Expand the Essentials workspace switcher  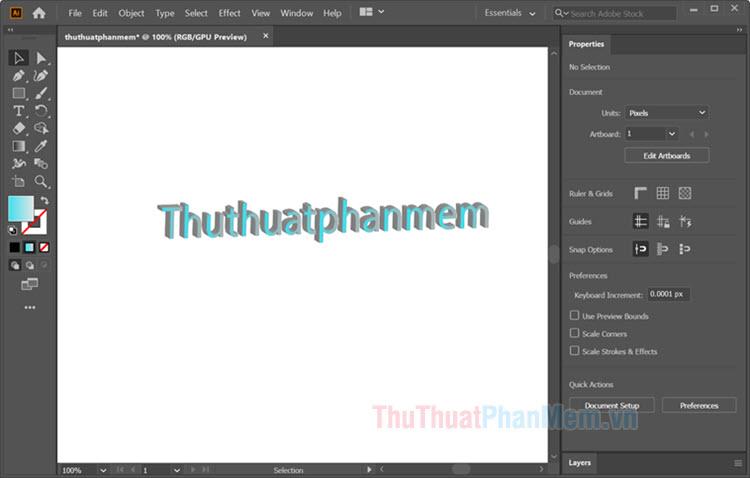510,13
